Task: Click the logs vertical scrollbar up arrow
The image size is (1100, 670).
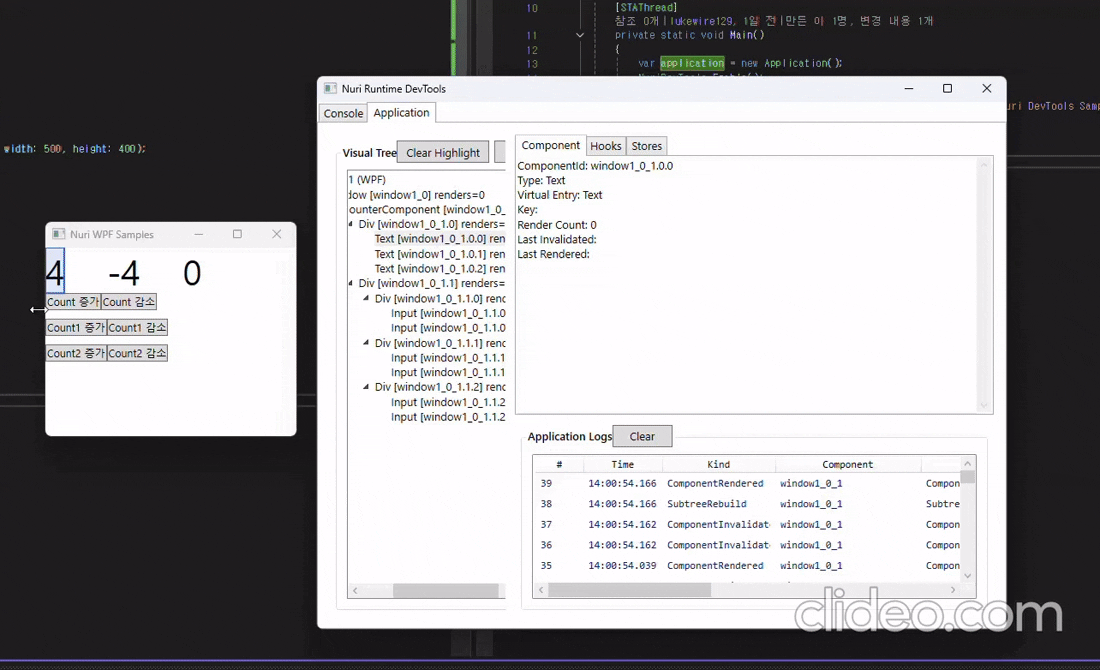Action: (967, 463)
